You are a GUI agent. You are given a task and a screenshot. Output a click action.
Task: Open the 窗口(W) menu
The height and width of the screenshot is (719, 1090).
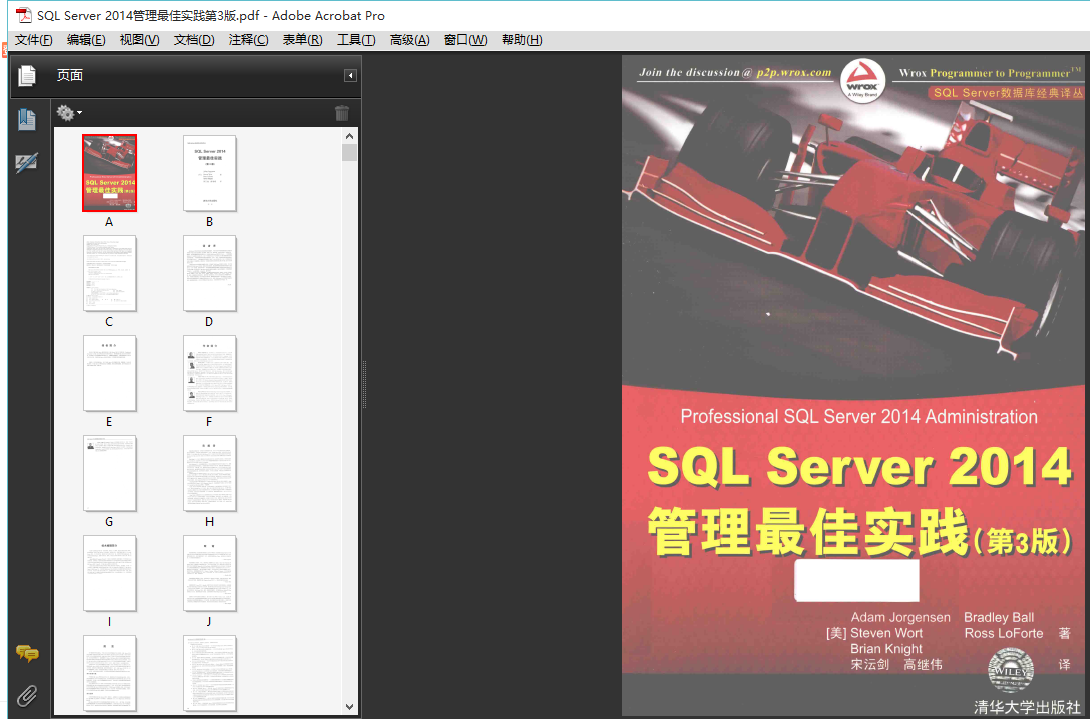pos(465,40)
